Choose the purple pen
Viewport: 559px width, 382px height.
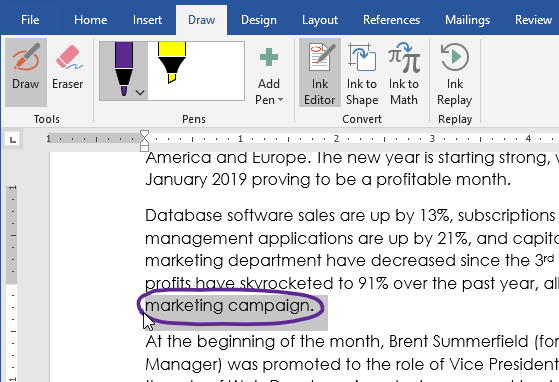(x=123, y=69)
